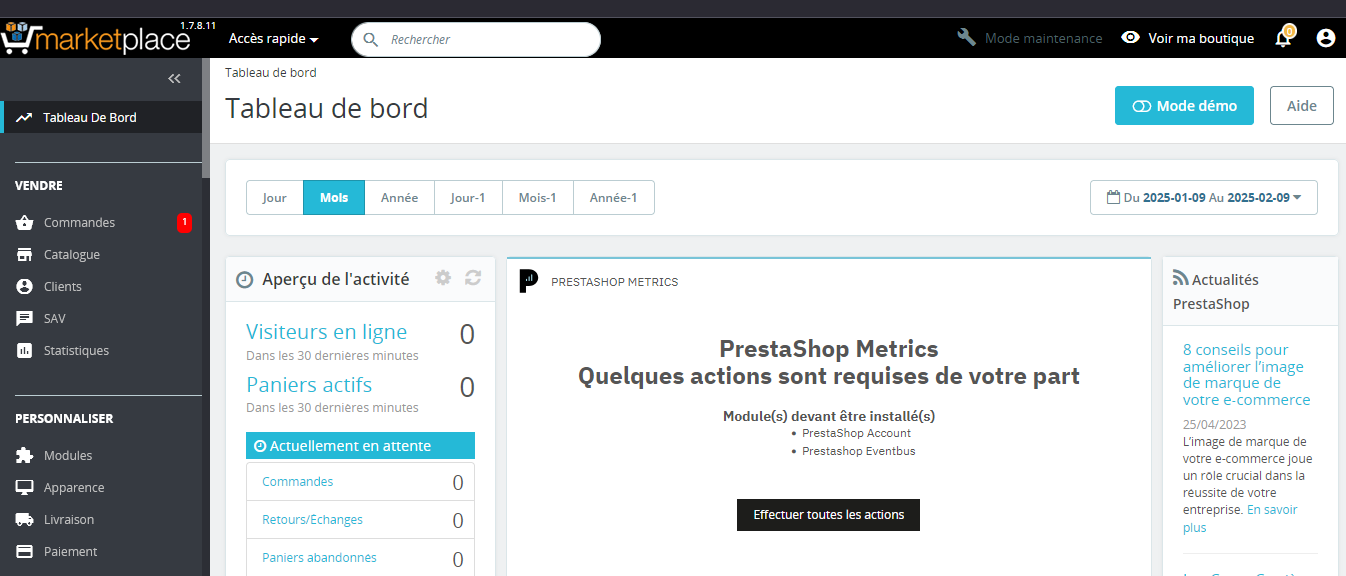Open the SAV sidebar menu
Screen dimensions: 1346x576
point(101,318)
